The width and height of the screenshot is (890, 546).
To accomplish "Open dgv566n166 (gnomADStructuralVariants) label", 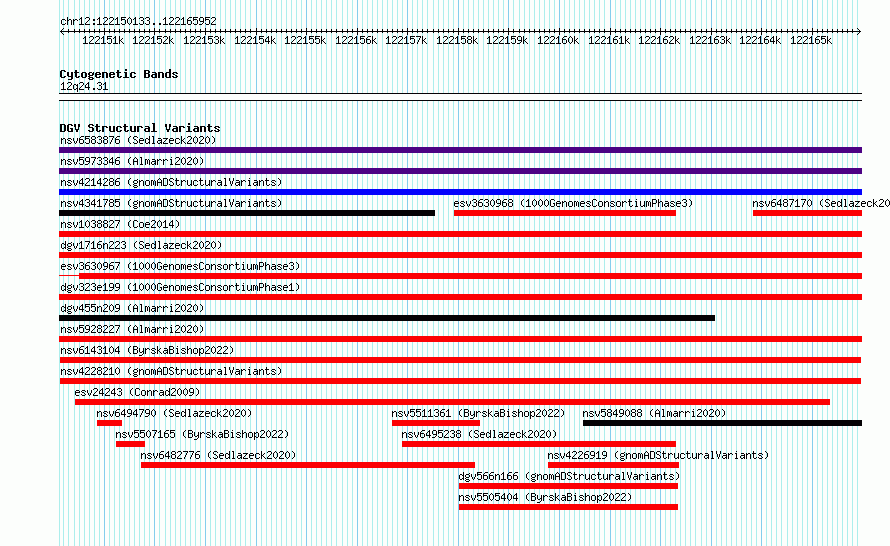I will (x=569, y=476).
